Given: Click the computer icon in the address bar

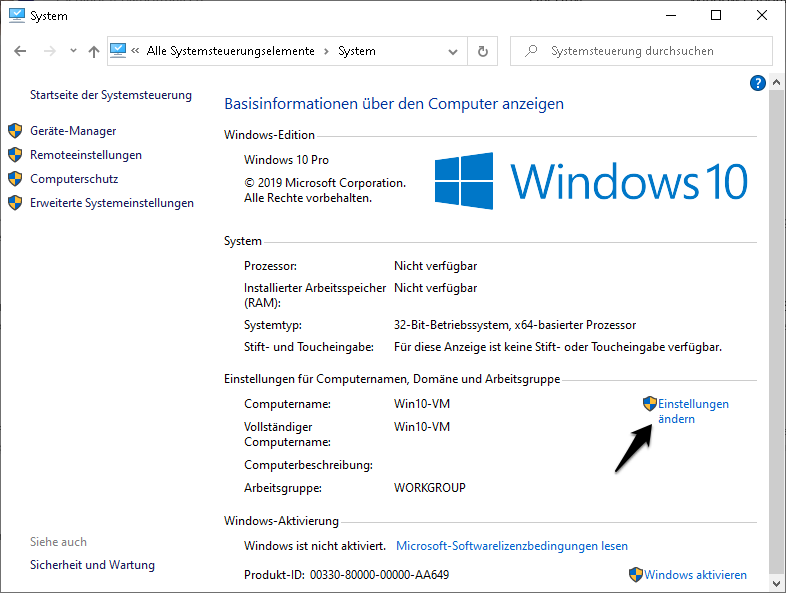Looking at the screenshot, I should 118,51.
